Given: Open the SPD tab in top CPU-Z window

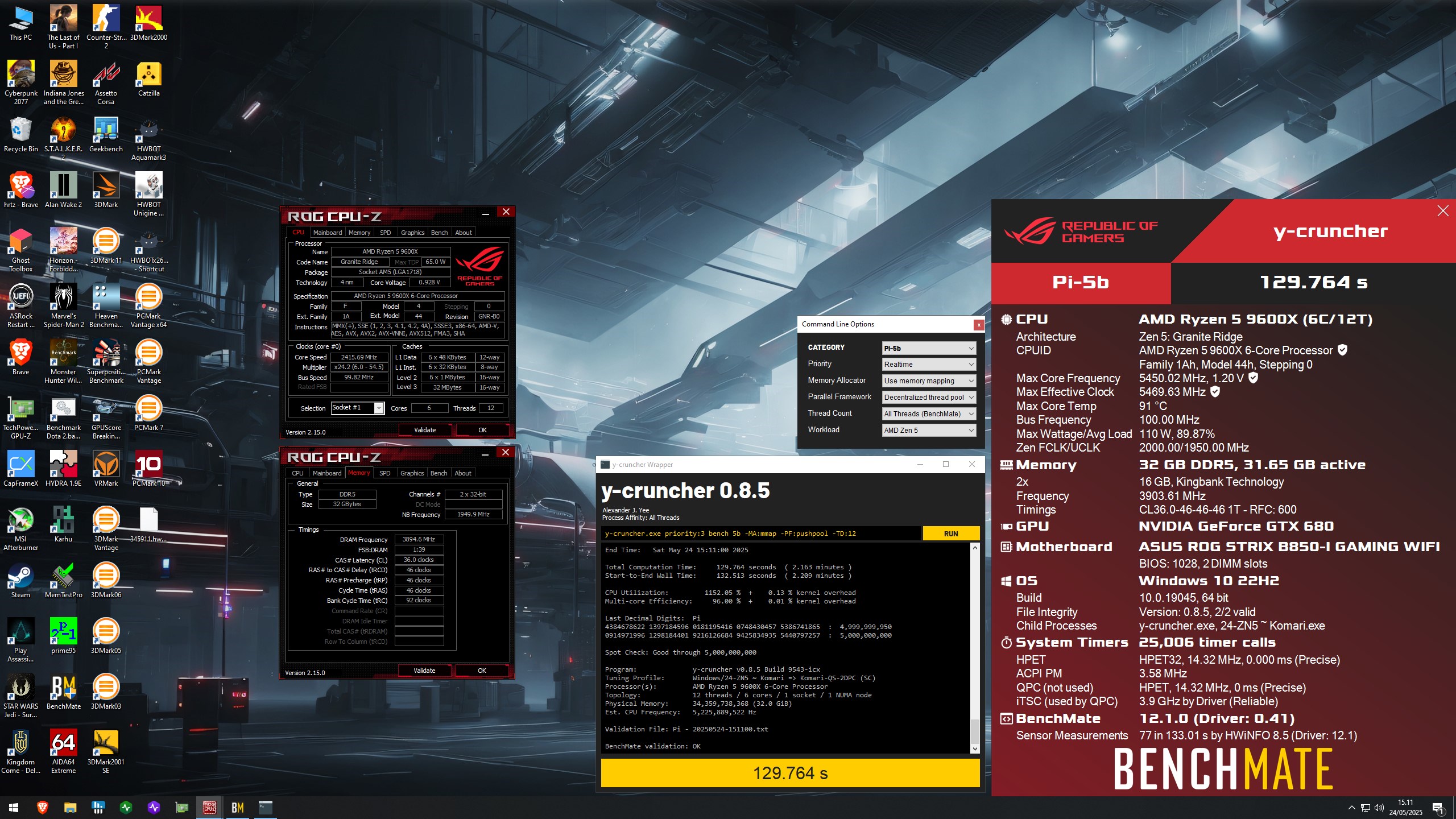Looking at the screenshot, I should point(385,233).
